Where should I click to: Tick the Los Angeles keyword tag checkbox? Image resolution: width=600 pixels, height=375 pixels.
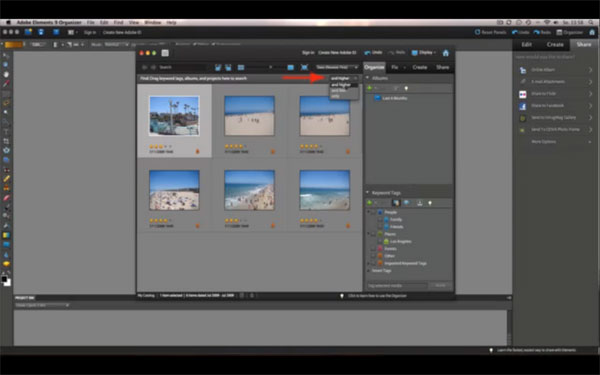coord(380,241)
